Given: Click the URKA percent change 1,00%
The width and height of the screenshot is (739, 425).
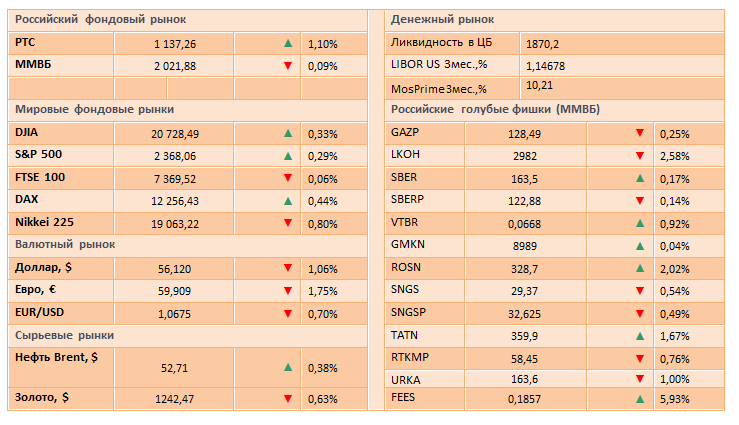Looking at the screenshot, I should (x=675, y=379).
